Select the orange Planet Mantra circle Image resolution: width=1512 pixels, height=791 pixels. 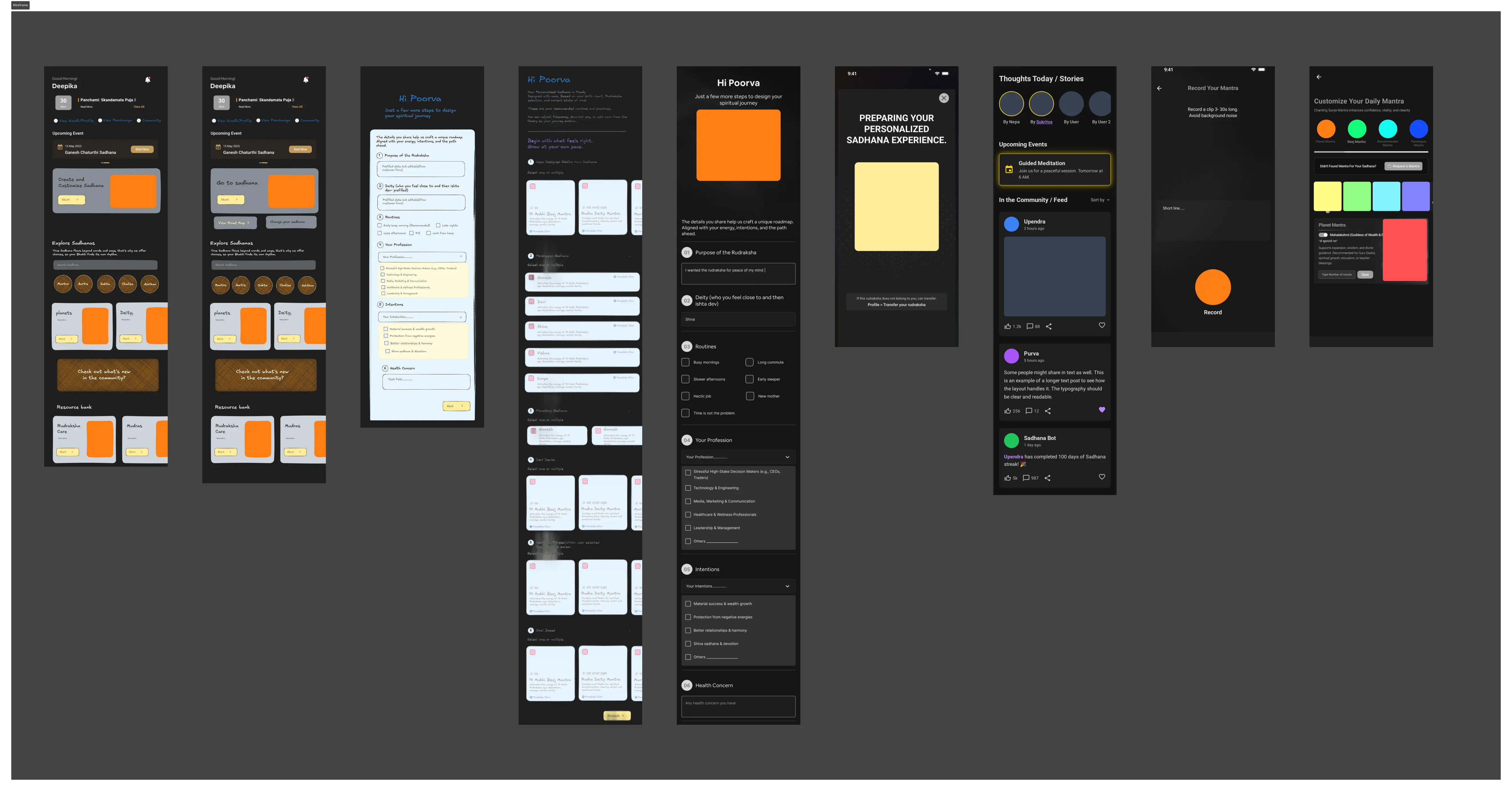1327,130
